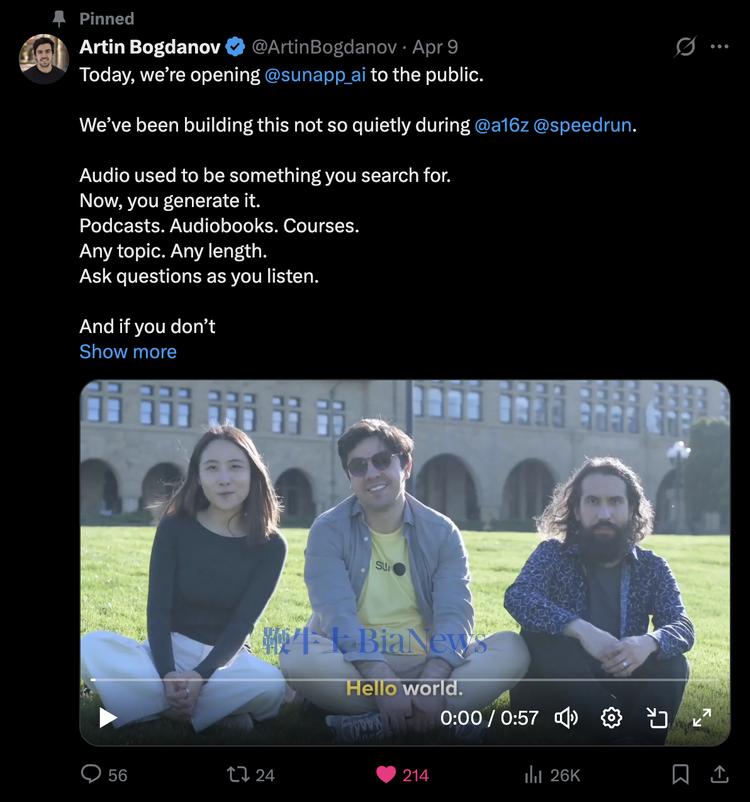This screenshot has height=802, width=750.
Task: Play the video
Action: [108, 717]
